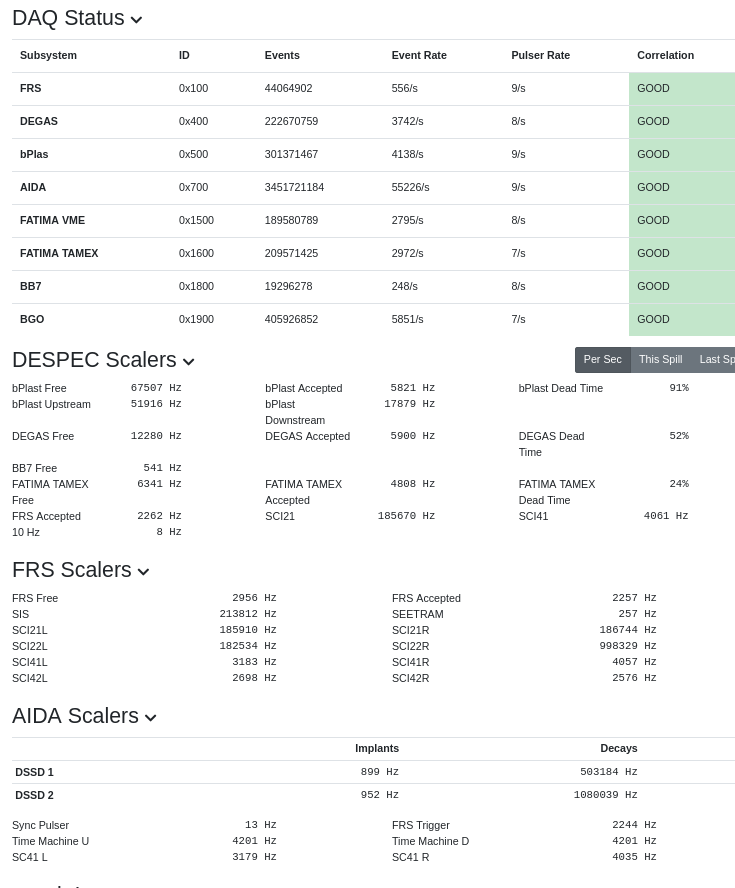Click the FATIMA TAMEX subsystem name

(59, 254)
